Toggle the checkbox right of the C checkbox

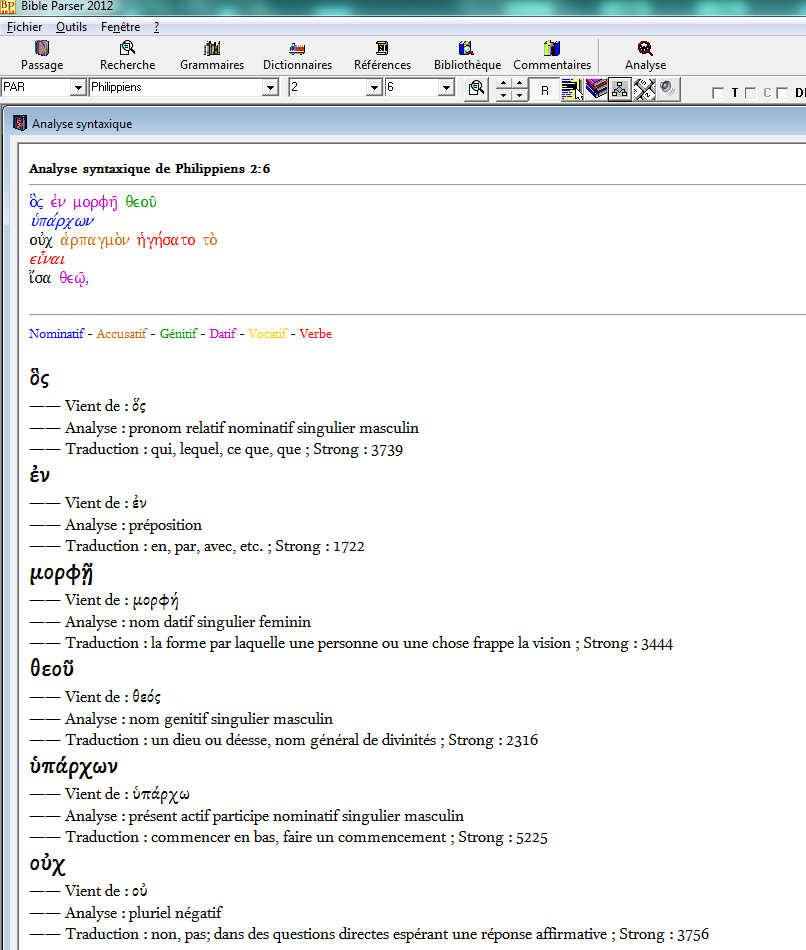(782, 93)
